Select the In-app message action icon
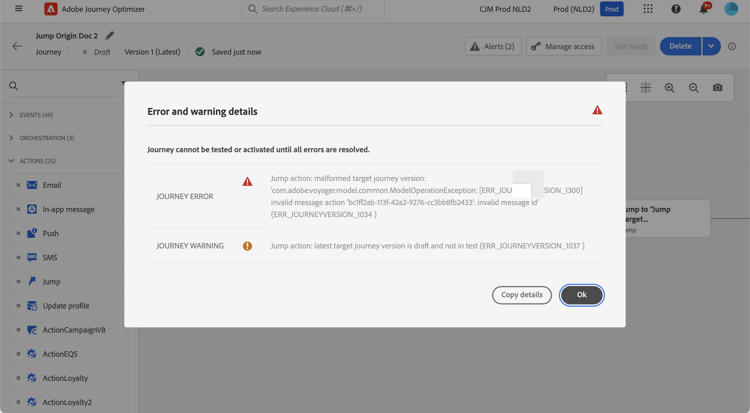The height and width of the screenshot is (413, 750). 32,209
